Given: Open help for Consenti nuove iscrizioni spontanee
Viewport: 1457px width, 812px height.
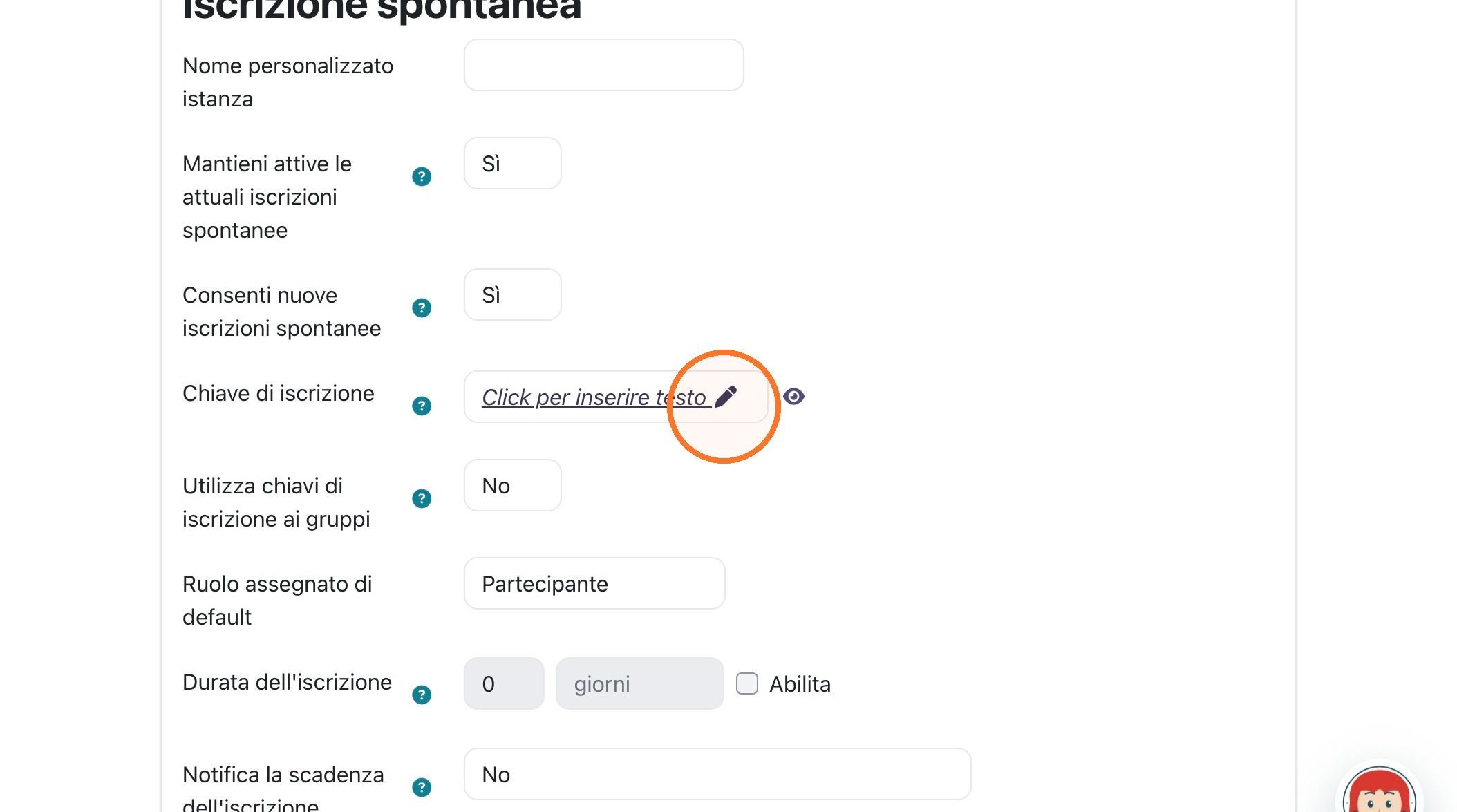Looking at the screenshot, I should point(422,308).
